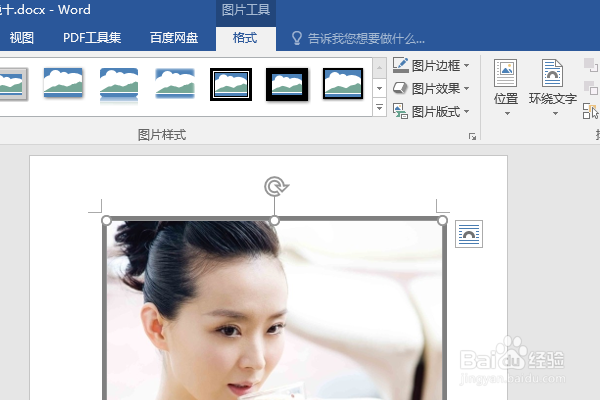Click the lightbulb Tell Me icon
600x400 pixels.
(297, 38)
